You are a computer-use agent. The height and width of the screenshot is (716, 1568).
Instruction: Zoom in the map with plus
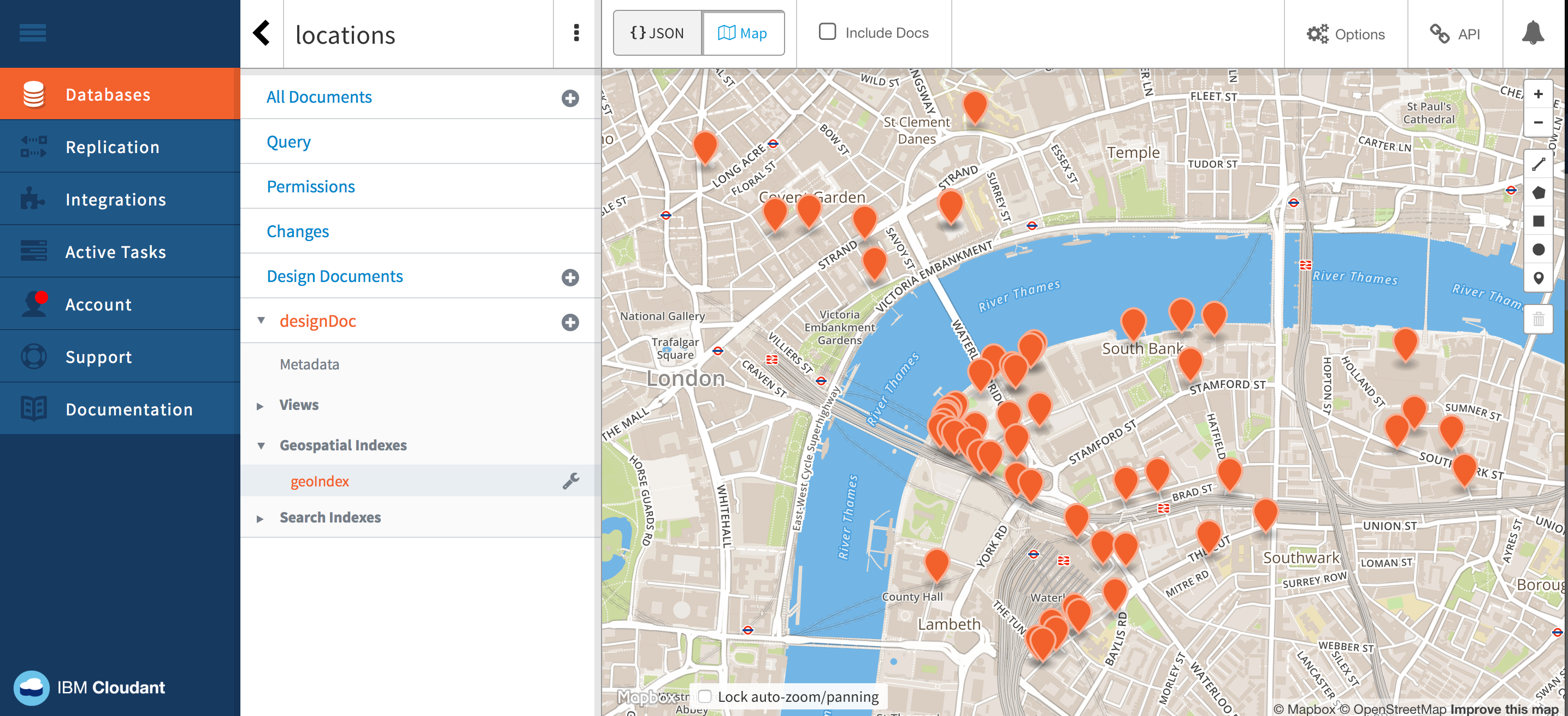coord(1537,95)
